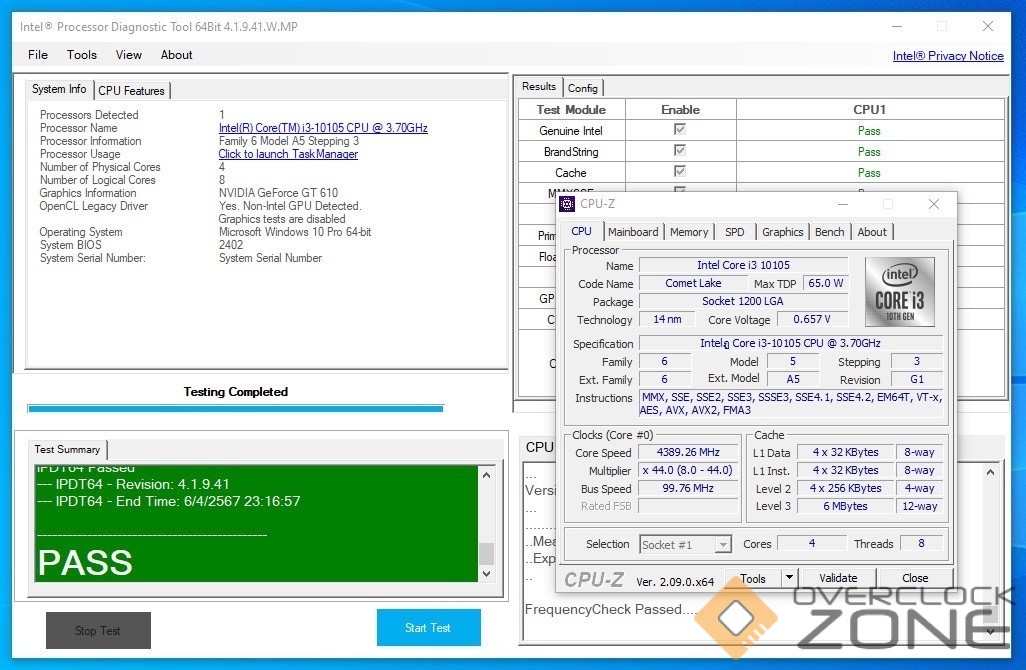
Task: Toggle the BrandString enable checkbox
Action: 680,151
